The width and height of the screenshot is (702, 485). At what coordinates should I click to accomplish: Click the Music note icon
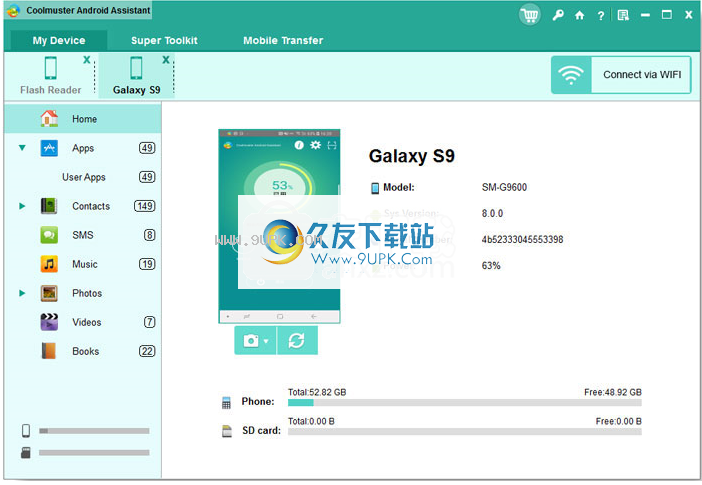tap(49, 264)
